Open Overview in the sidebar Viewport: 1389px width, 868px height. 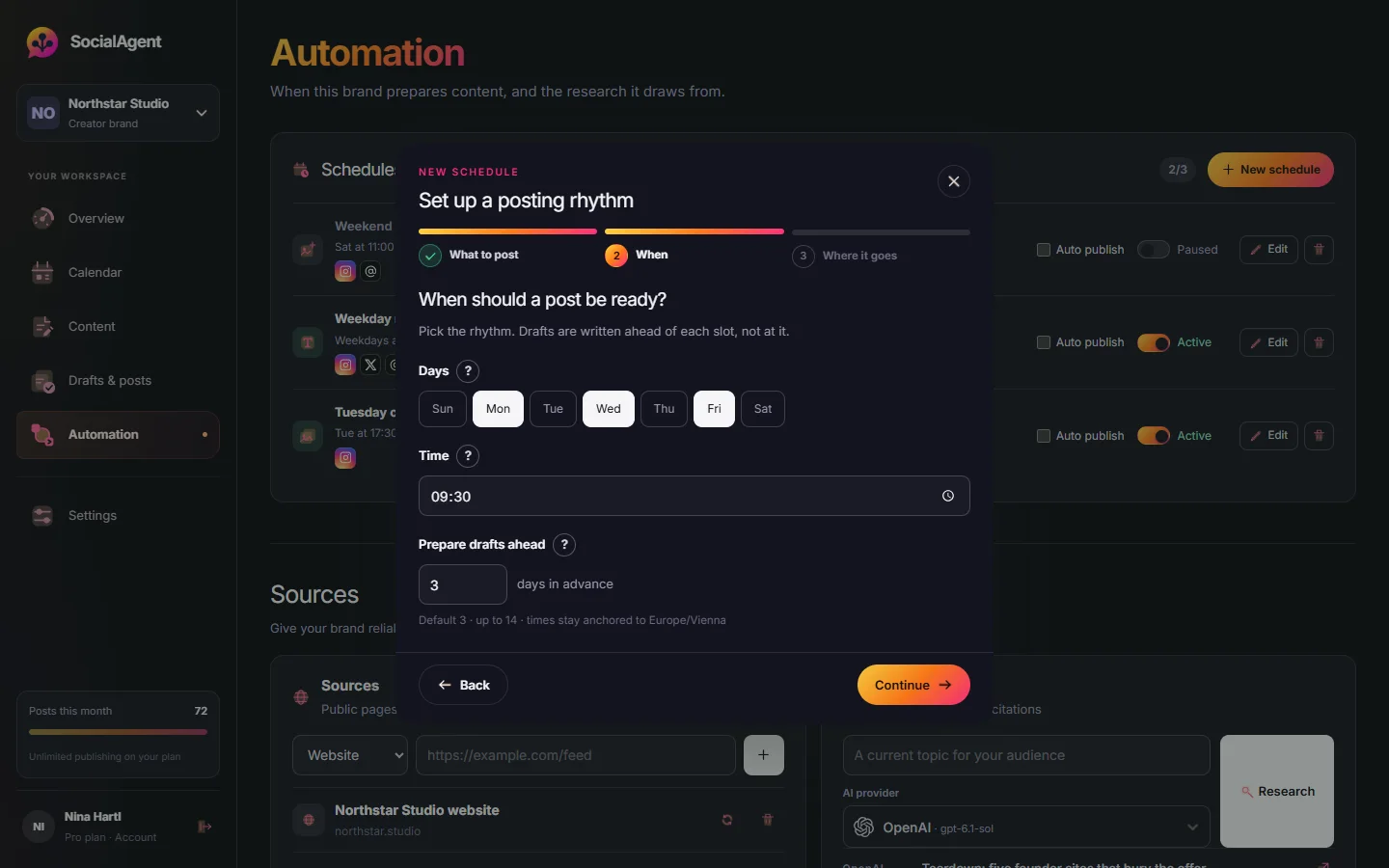(118, 219)
